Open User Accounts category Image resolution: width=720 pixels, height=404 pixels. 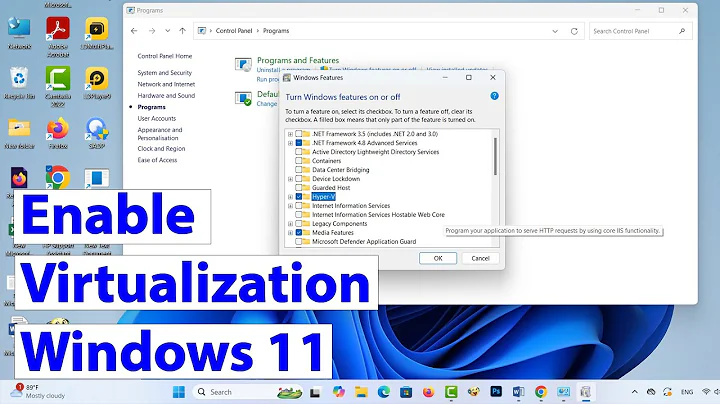coord(157,118)
